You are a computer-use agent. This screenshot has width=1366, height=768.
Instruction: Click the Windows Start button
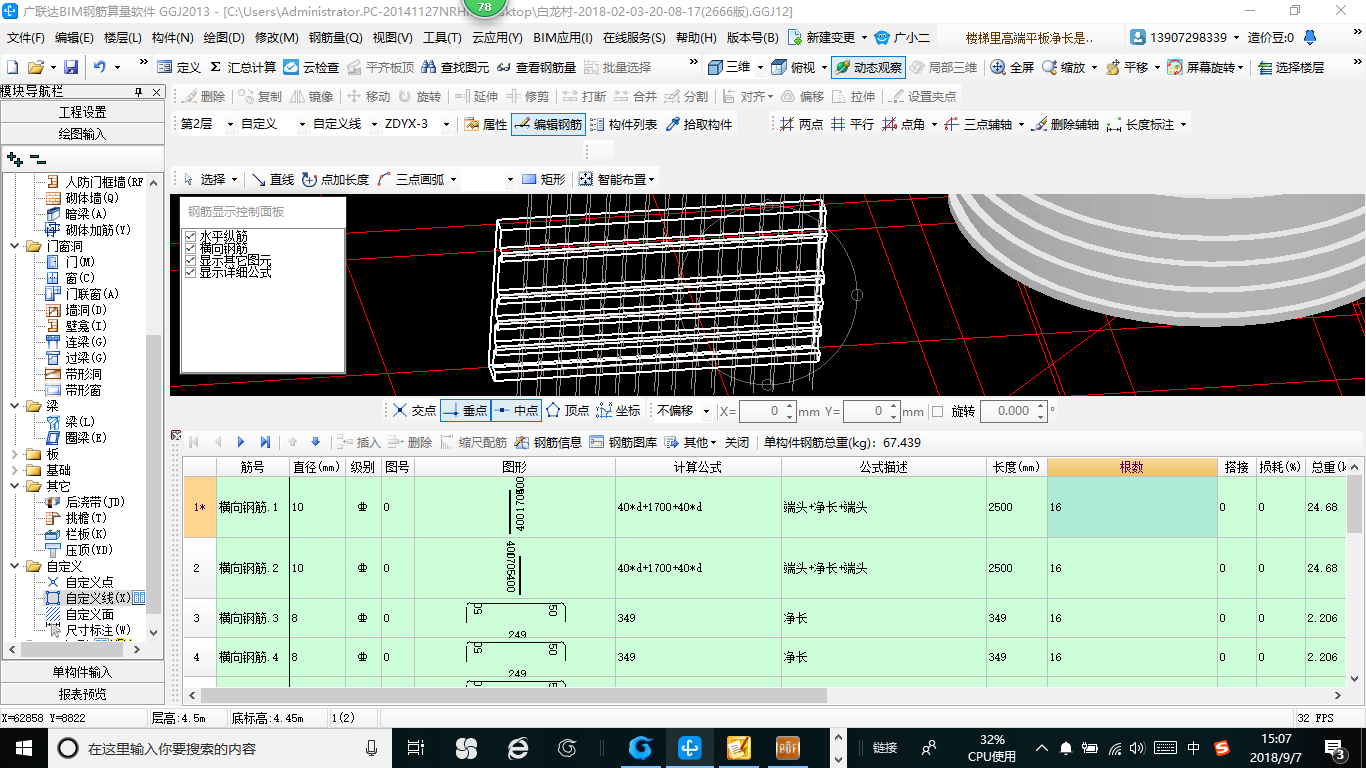22,747
